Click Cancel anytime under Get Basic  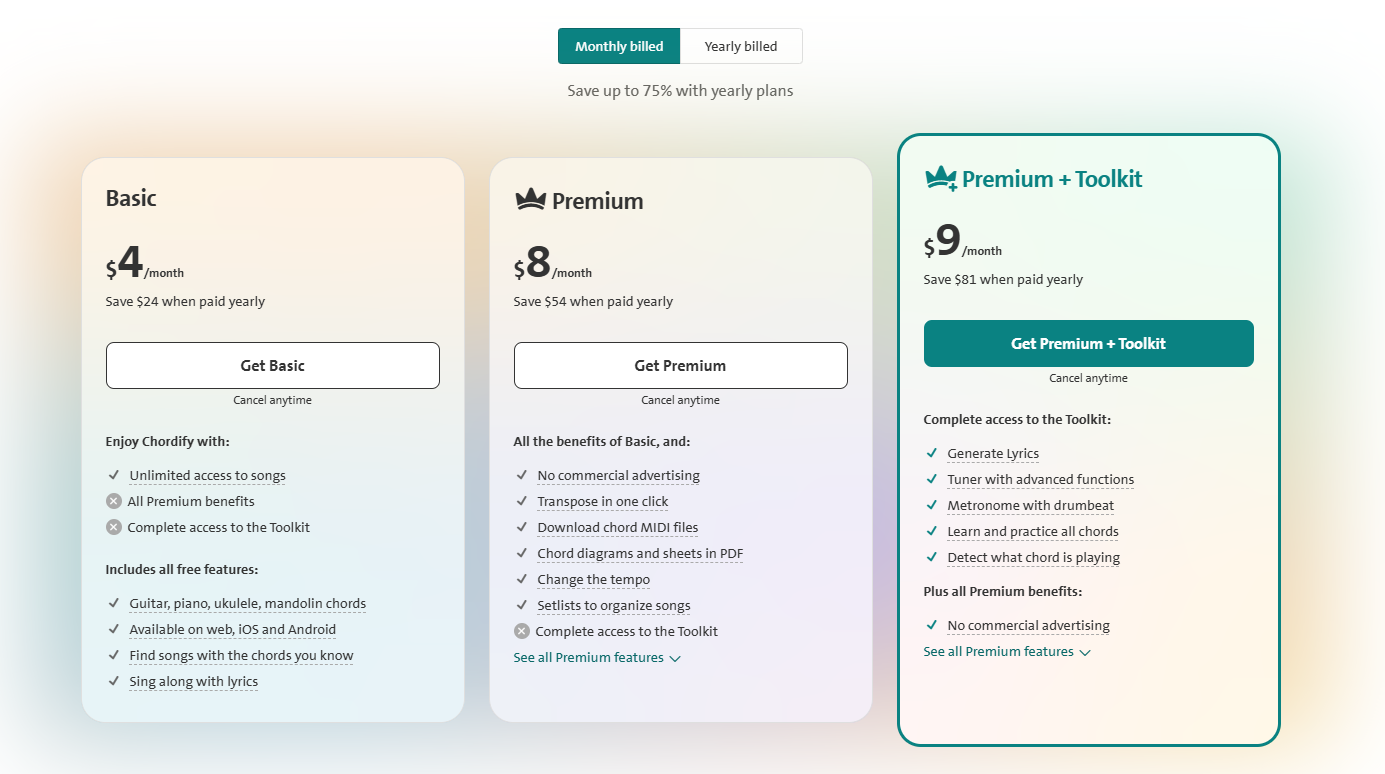(x=273, y=401)
